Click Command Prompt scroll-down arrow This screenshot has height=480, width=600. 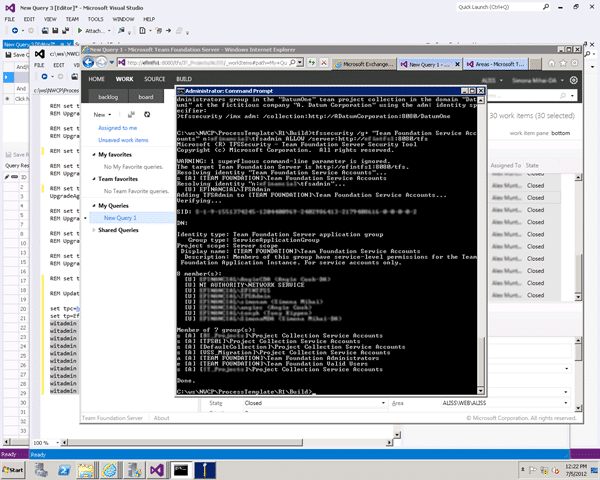(481, 391)
